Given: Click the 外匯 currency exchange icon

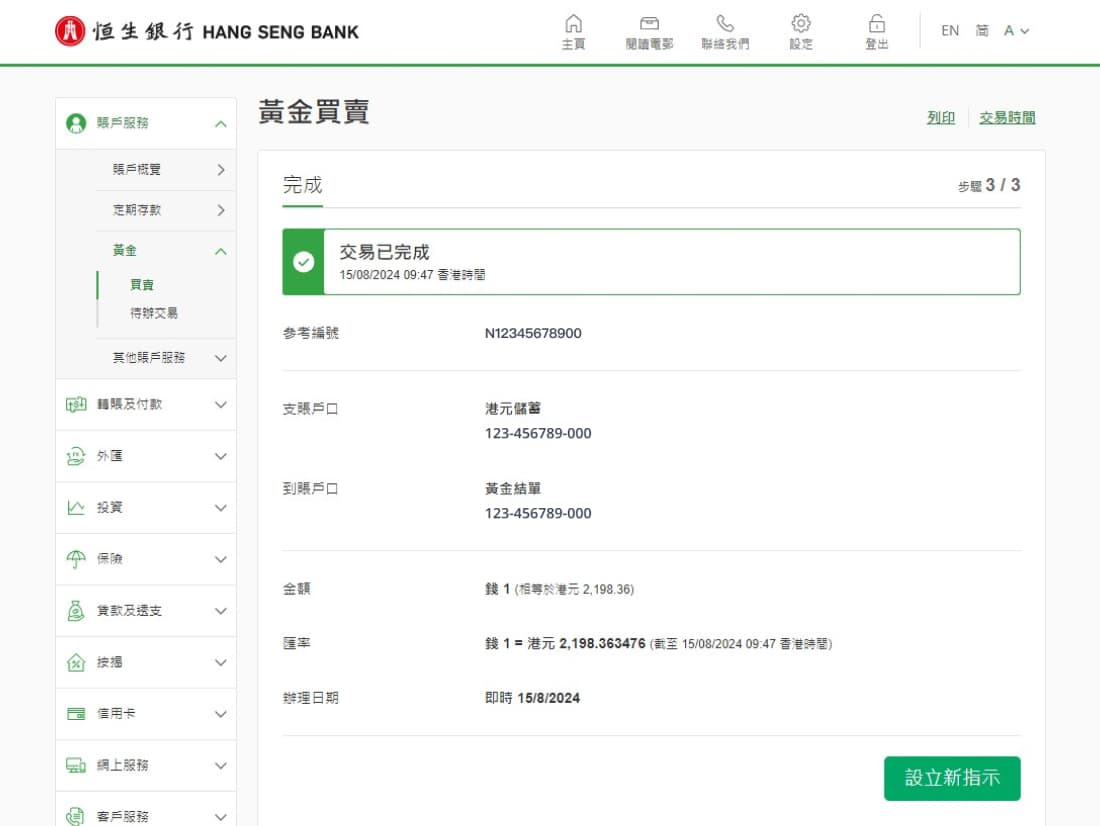Looking at the screenshot, I should [76, 456].
